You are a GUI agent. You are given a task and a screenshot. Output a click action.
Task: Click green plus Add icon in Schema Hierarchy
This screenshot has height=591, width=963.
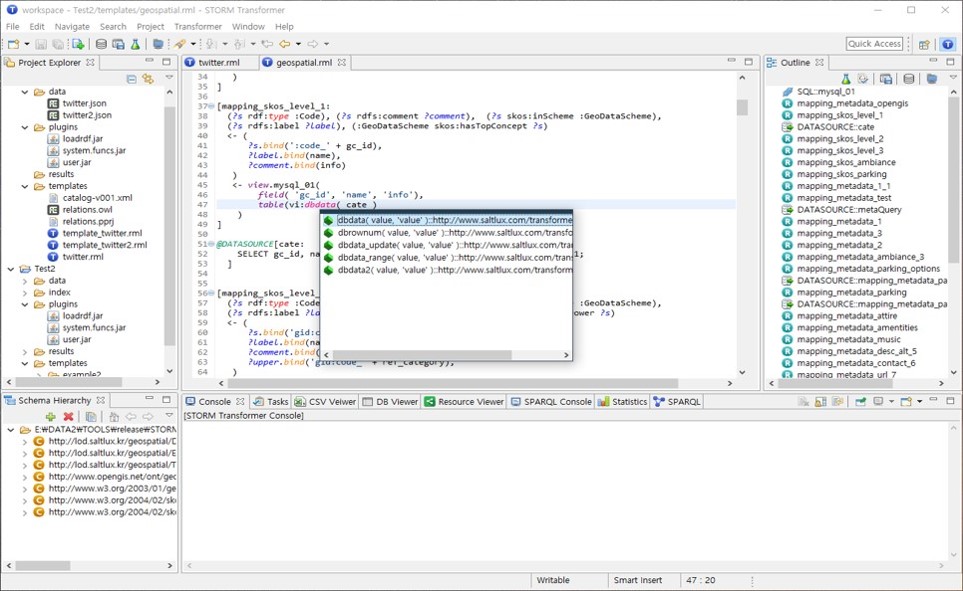(50, 417)
